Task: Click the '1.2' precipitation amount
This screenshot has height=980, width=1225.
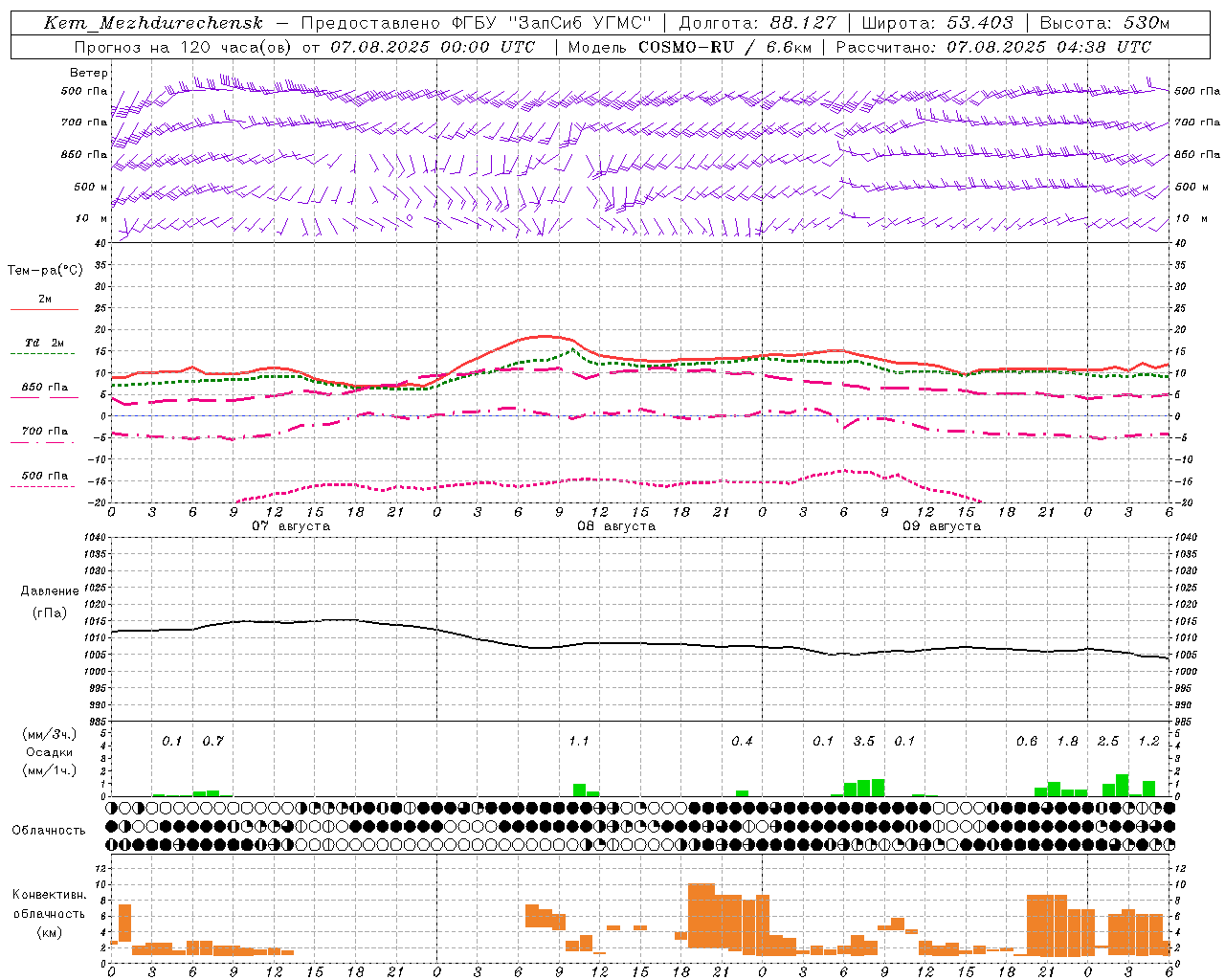Action: [1148, 742]
